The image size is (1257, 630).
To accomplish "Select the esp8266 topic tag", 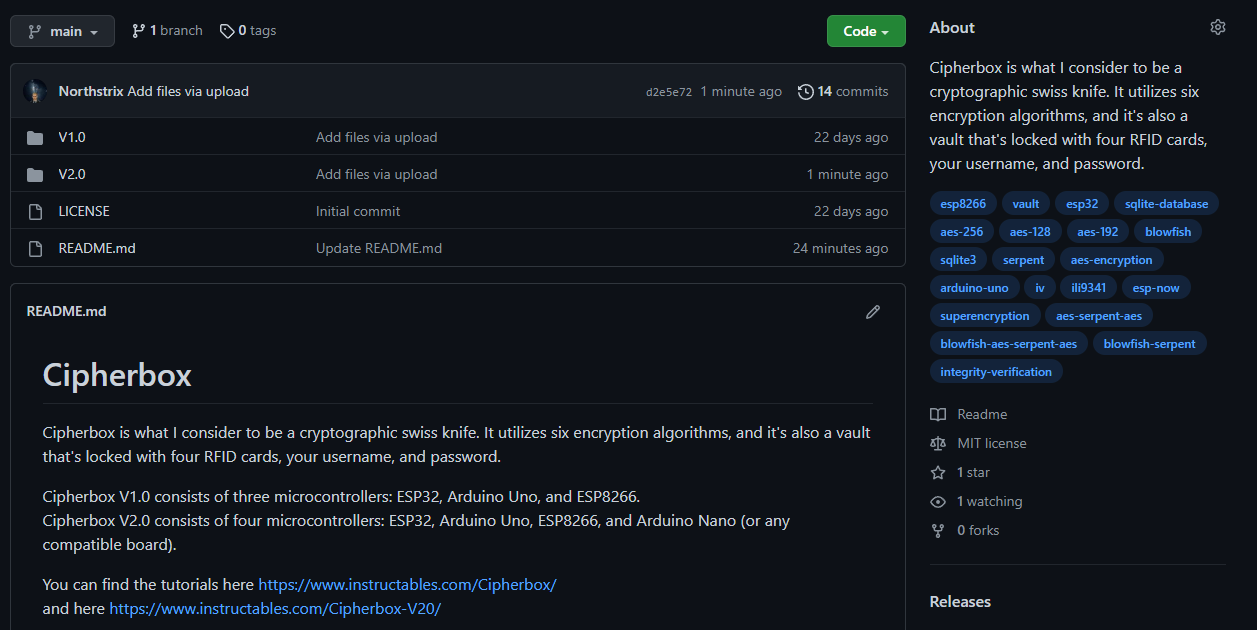I will (963, 204).
